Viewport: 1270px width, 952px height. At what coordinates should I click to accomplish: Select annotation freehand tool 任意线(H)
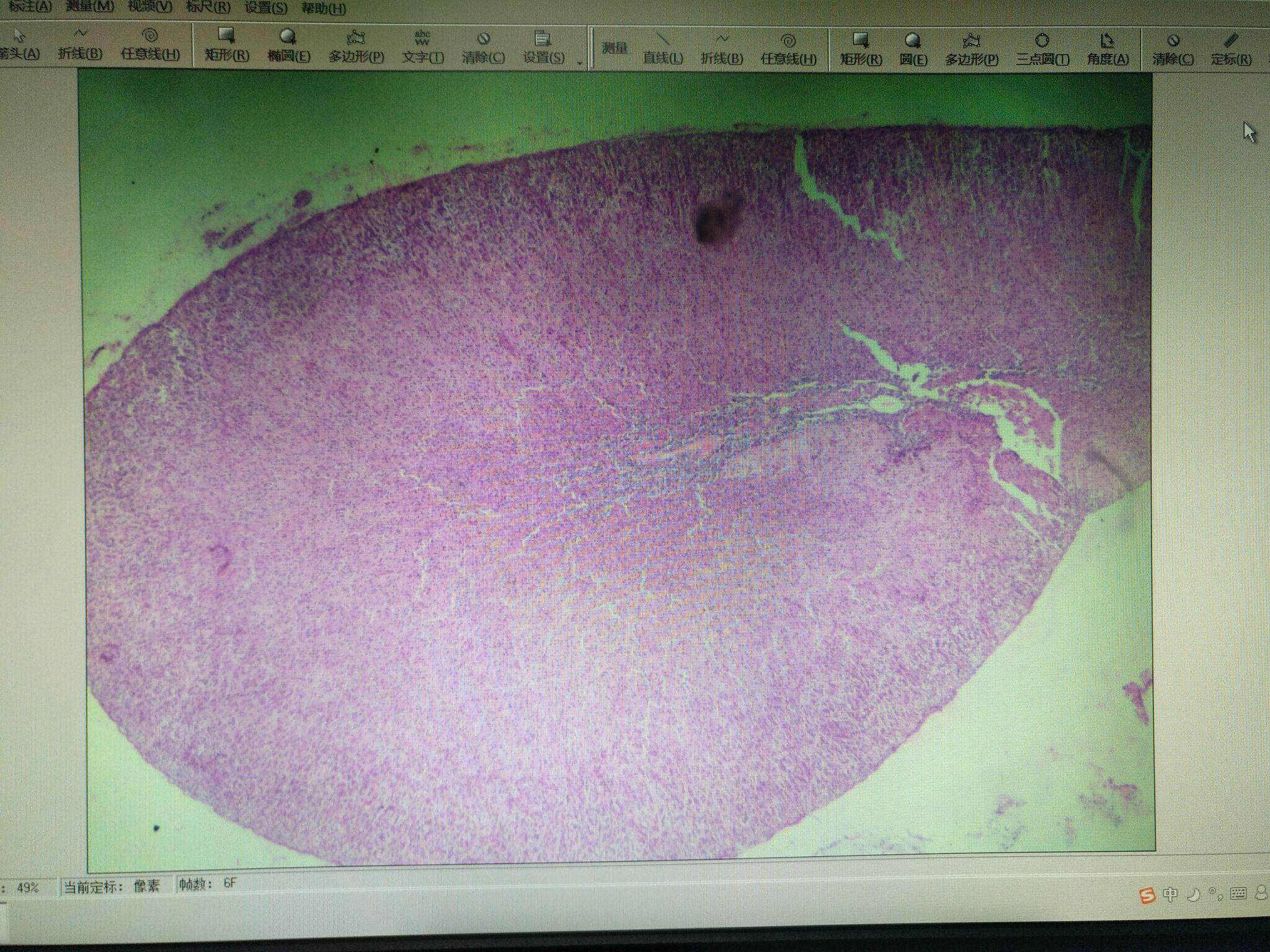(150, 44)
